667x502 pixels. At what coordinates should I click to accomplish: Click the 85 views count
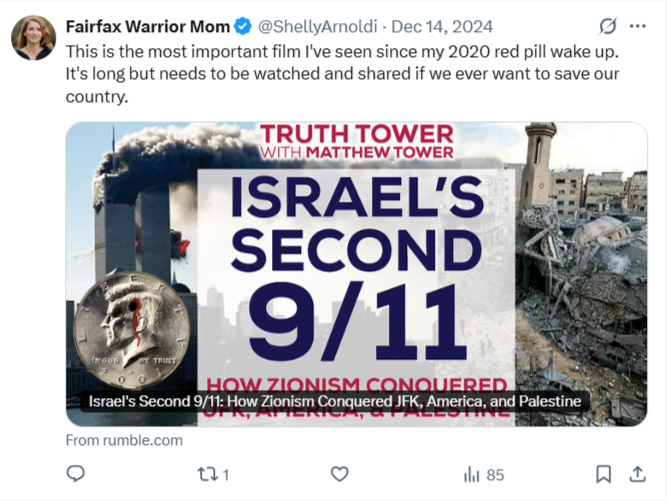tap(495, 475)
